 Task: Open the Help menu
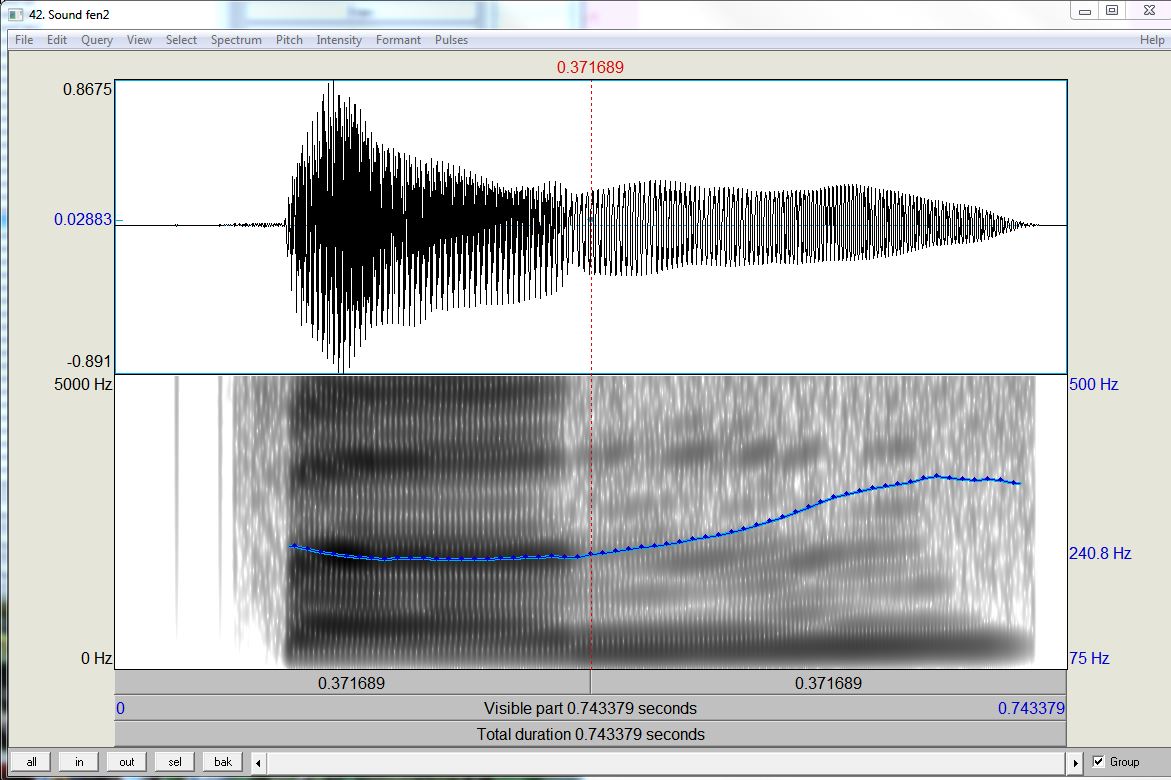tap(1152, 40)
